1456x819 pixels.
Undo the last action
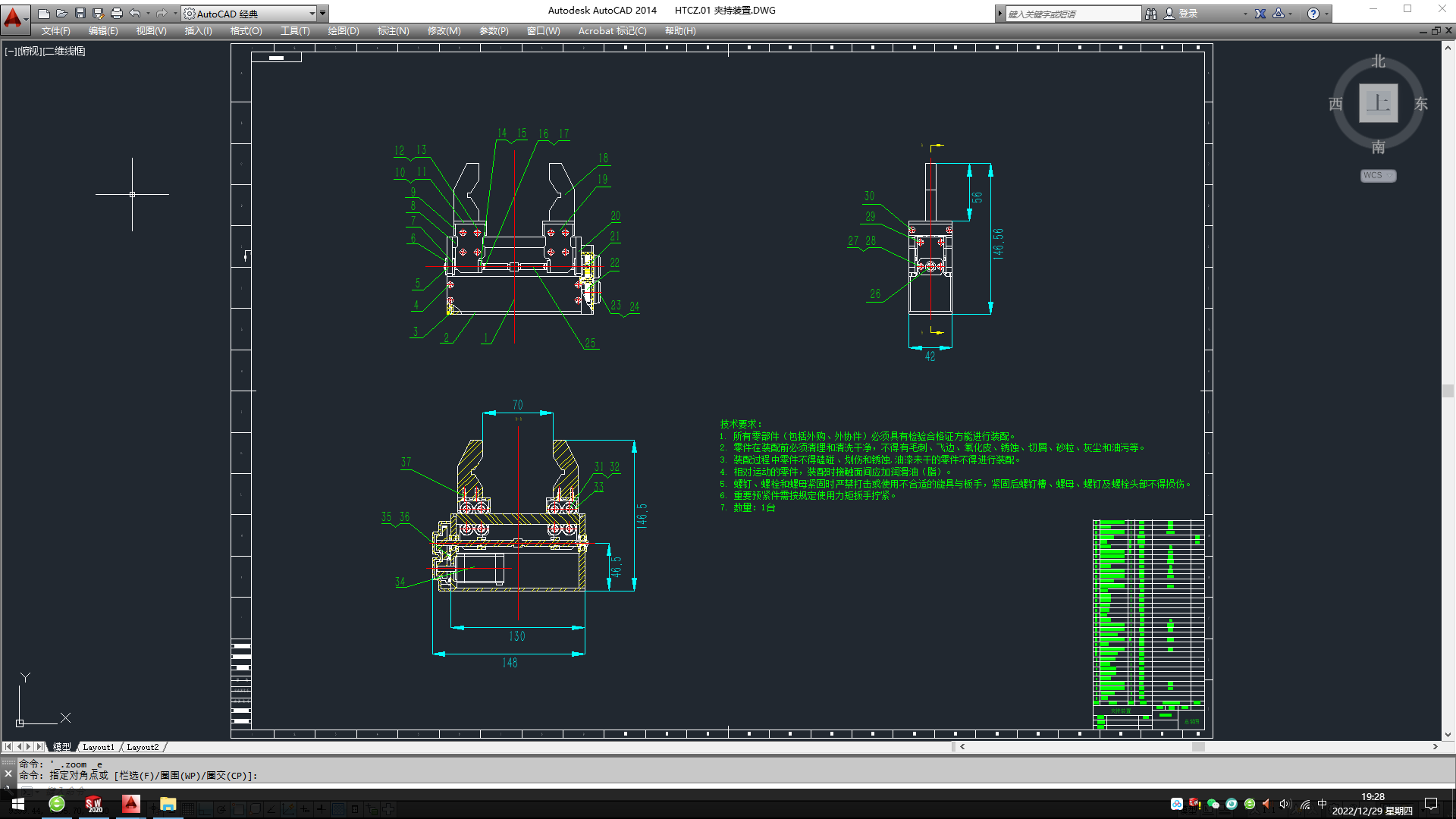135,13
